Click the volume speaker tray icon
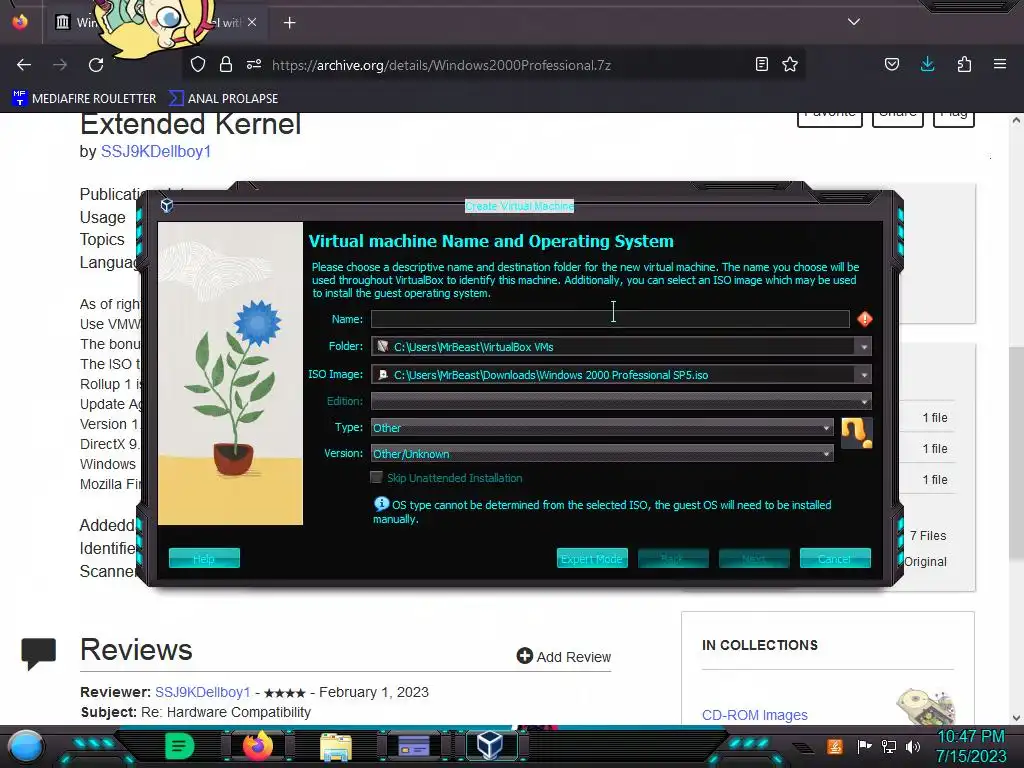1024x768 pixels. click(913, 746)
